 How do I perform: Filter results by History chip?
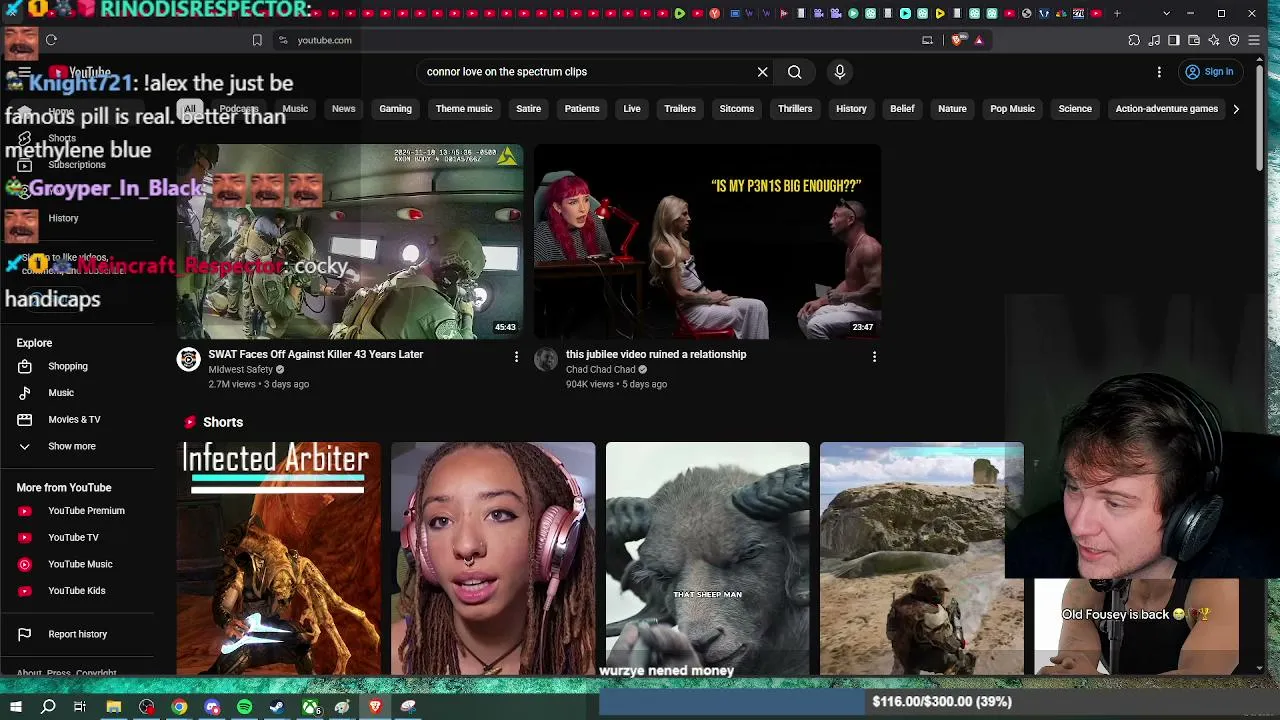point(851,109)
